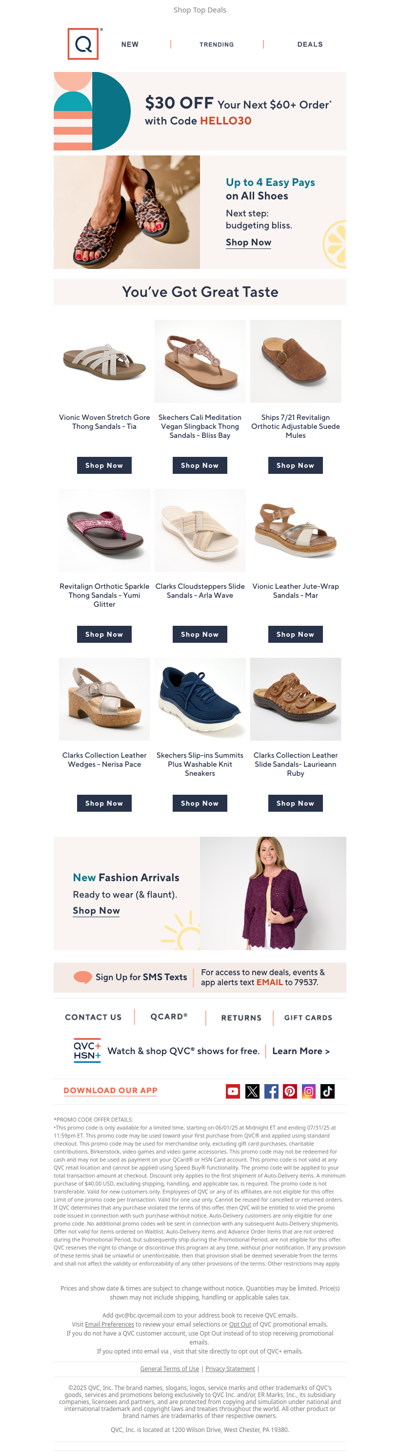Open QVC's TikTok icon
The height and width of the screenshot is (1453, 400).
click(328, 1091)
